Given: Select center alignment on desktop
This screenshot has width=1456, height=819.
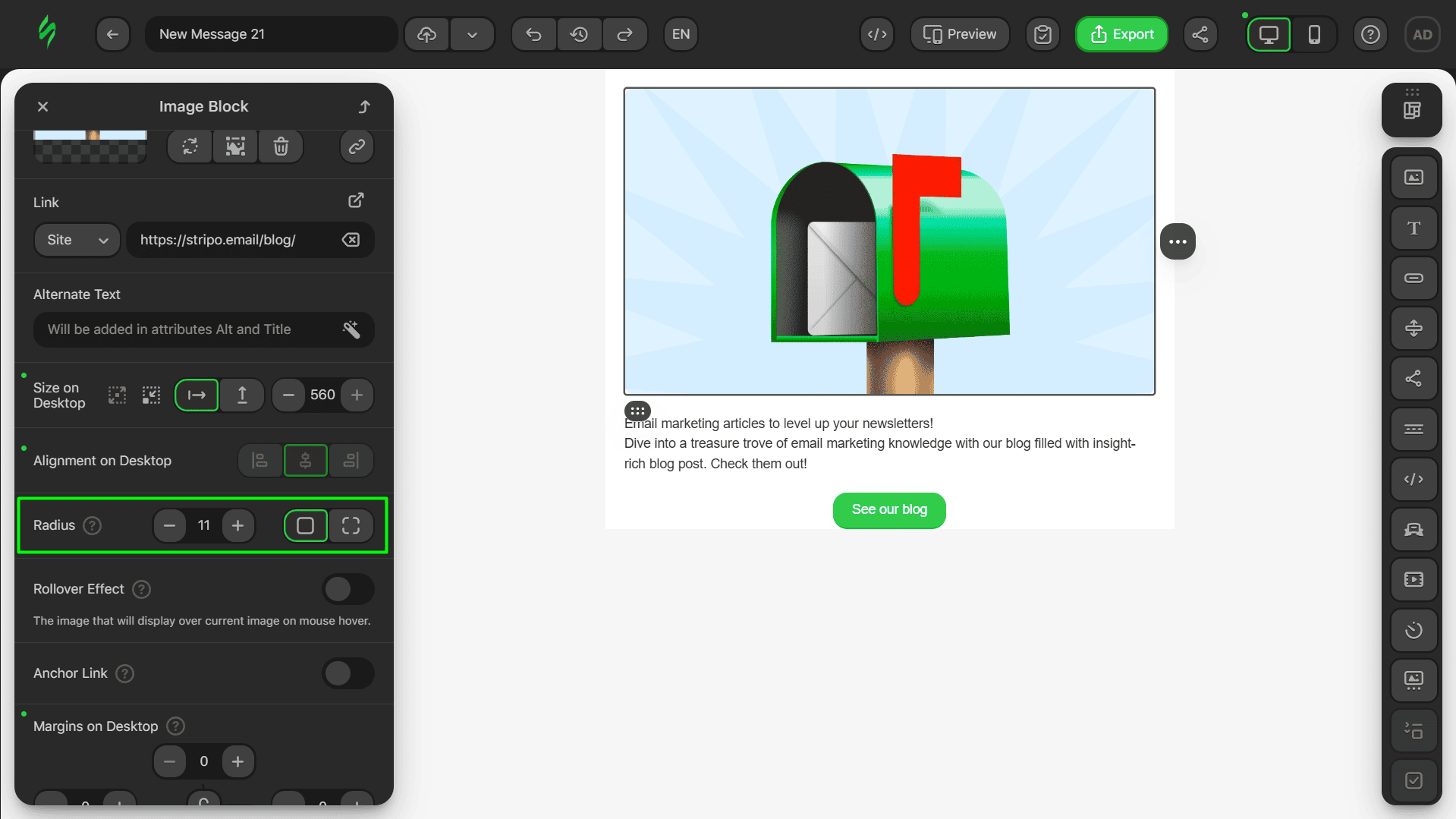Looking at the screenshot, I should click(x=305, y=461).
